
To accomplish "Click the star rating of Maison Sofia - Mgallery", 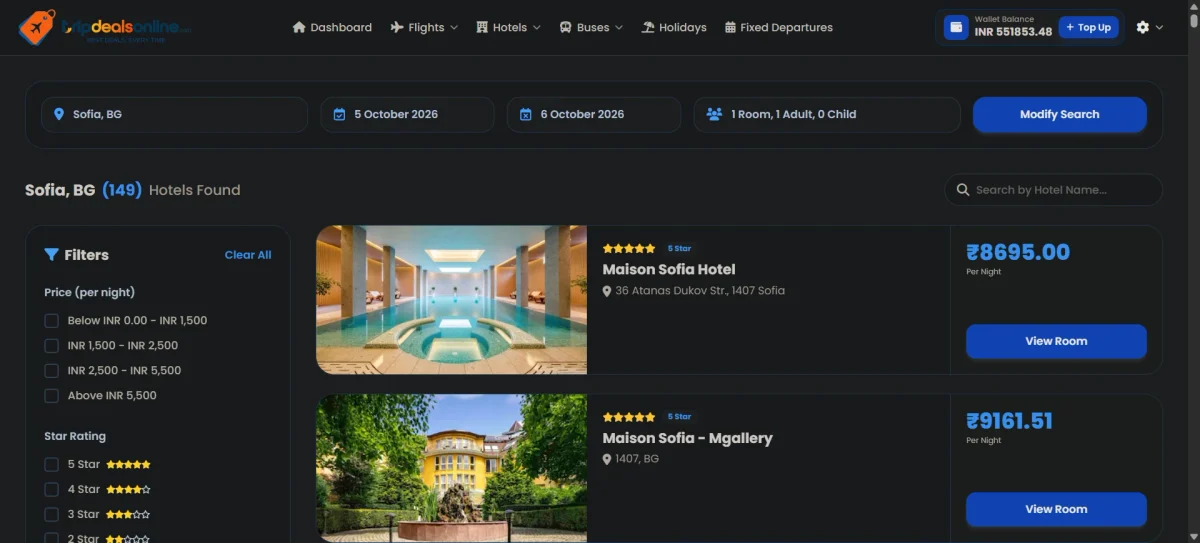I will point(629,416).
